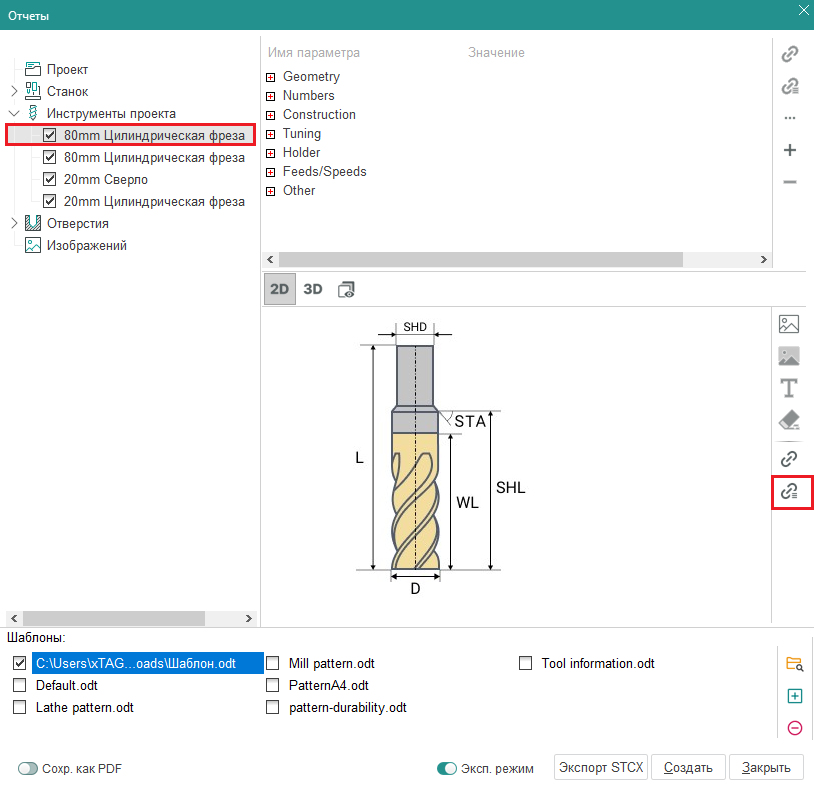Expand the Geometry parameter group
The width and height of the screenshot is (814, 794).
(270, 77)
